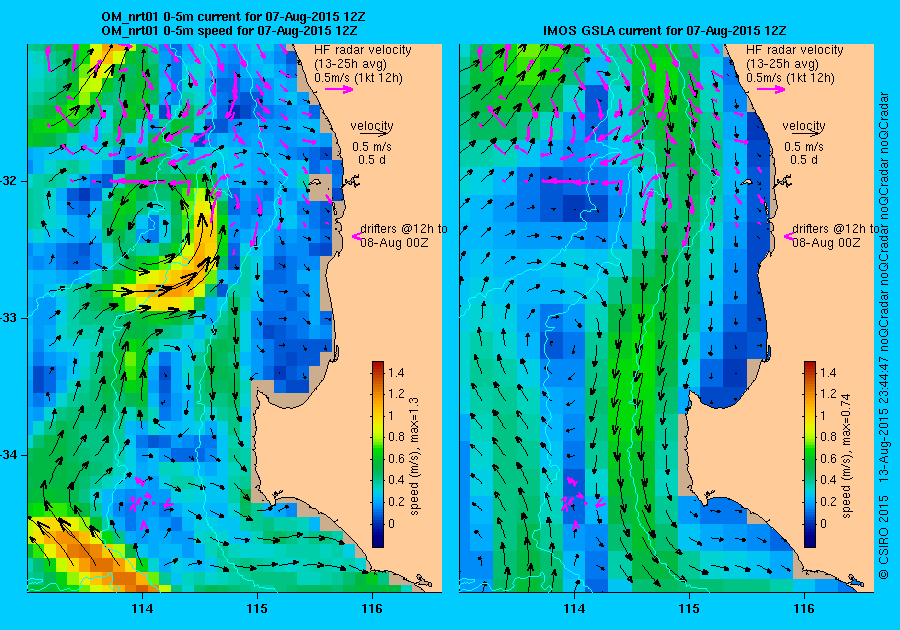The image size is (900, 630).
Task: Click the '0' tick on IMOS GSLA colorbar
Action: (x=824, y=523)
